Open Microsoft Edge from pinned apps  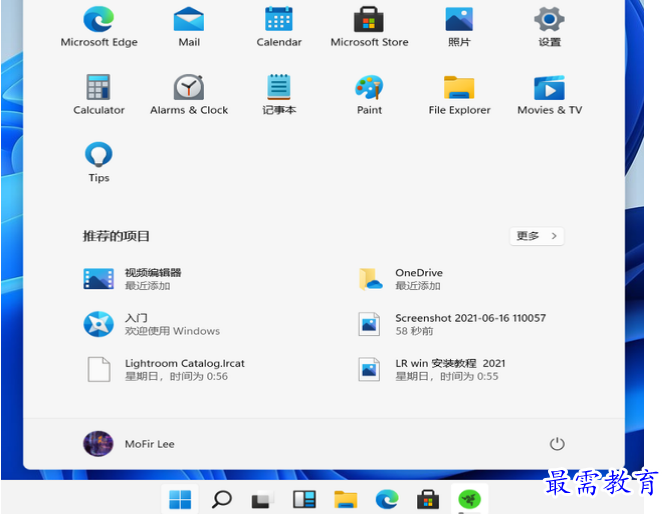99,27
